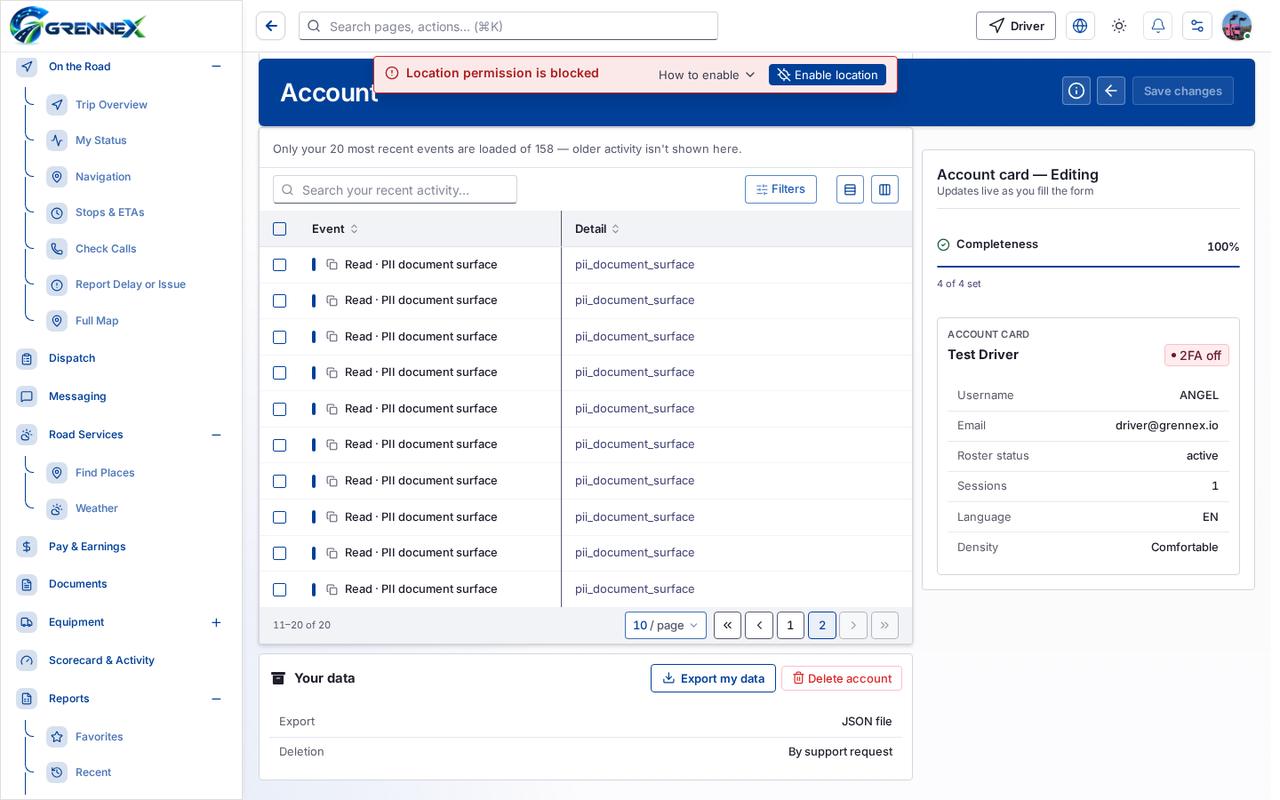1280x800 pixels.
Task: Go to the previous page of events
Action: pyautogui.click(x=759, y=625)
